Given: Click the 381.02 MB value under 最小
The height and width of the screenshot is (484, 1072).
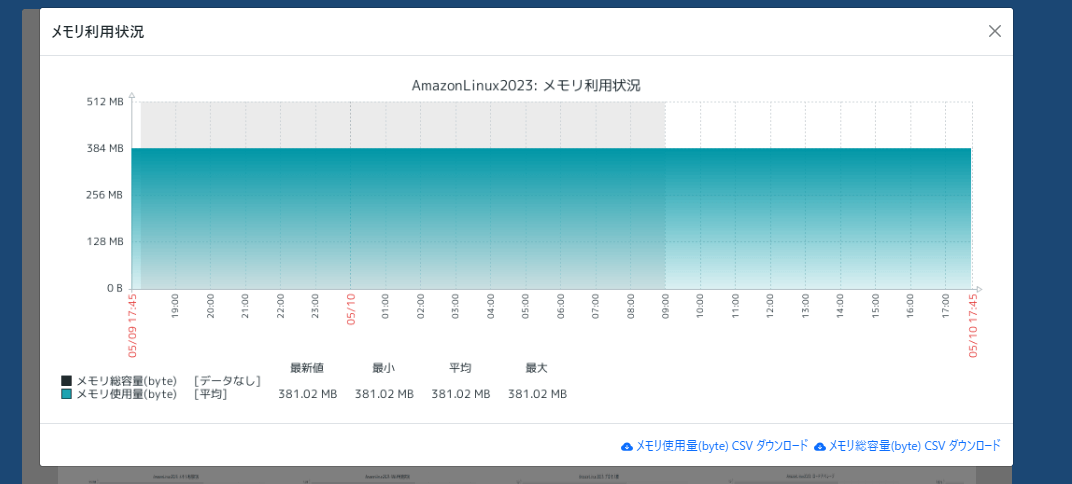Looking at the screenshot, I should pyautogui.click(x=384, y=394).
